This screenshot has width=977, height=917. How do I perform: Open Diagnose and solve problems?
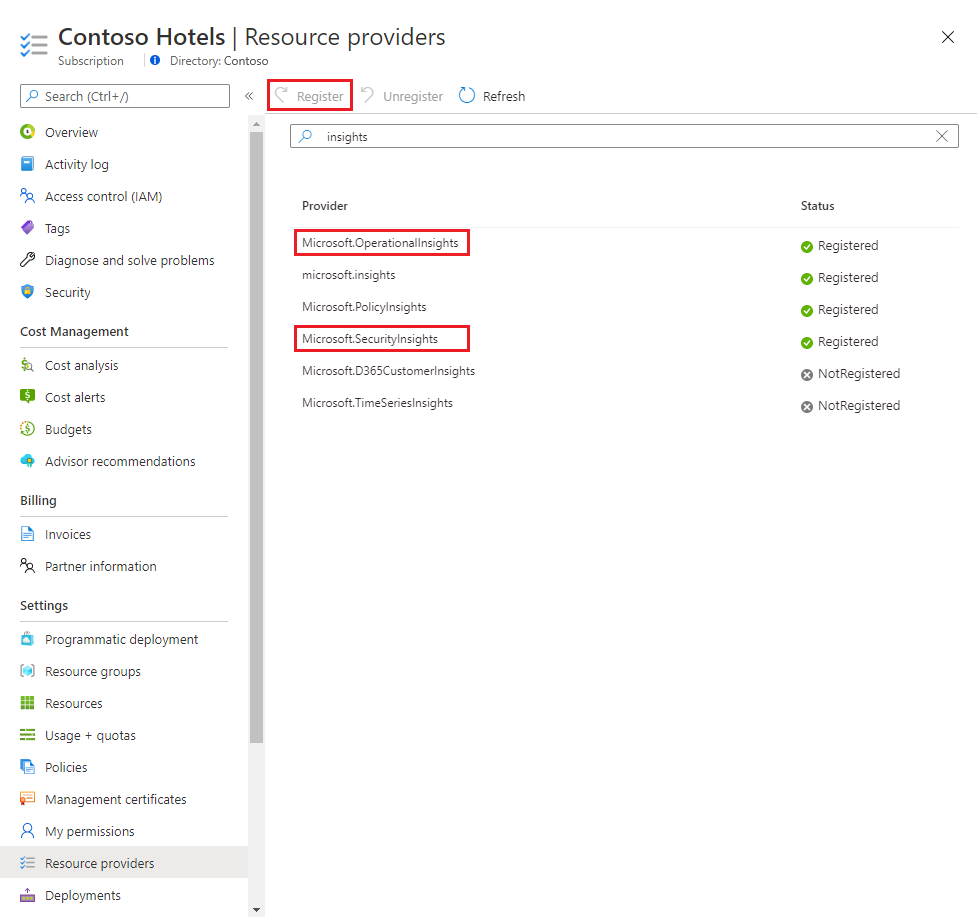pyautogui.click(x=129, y=260)
